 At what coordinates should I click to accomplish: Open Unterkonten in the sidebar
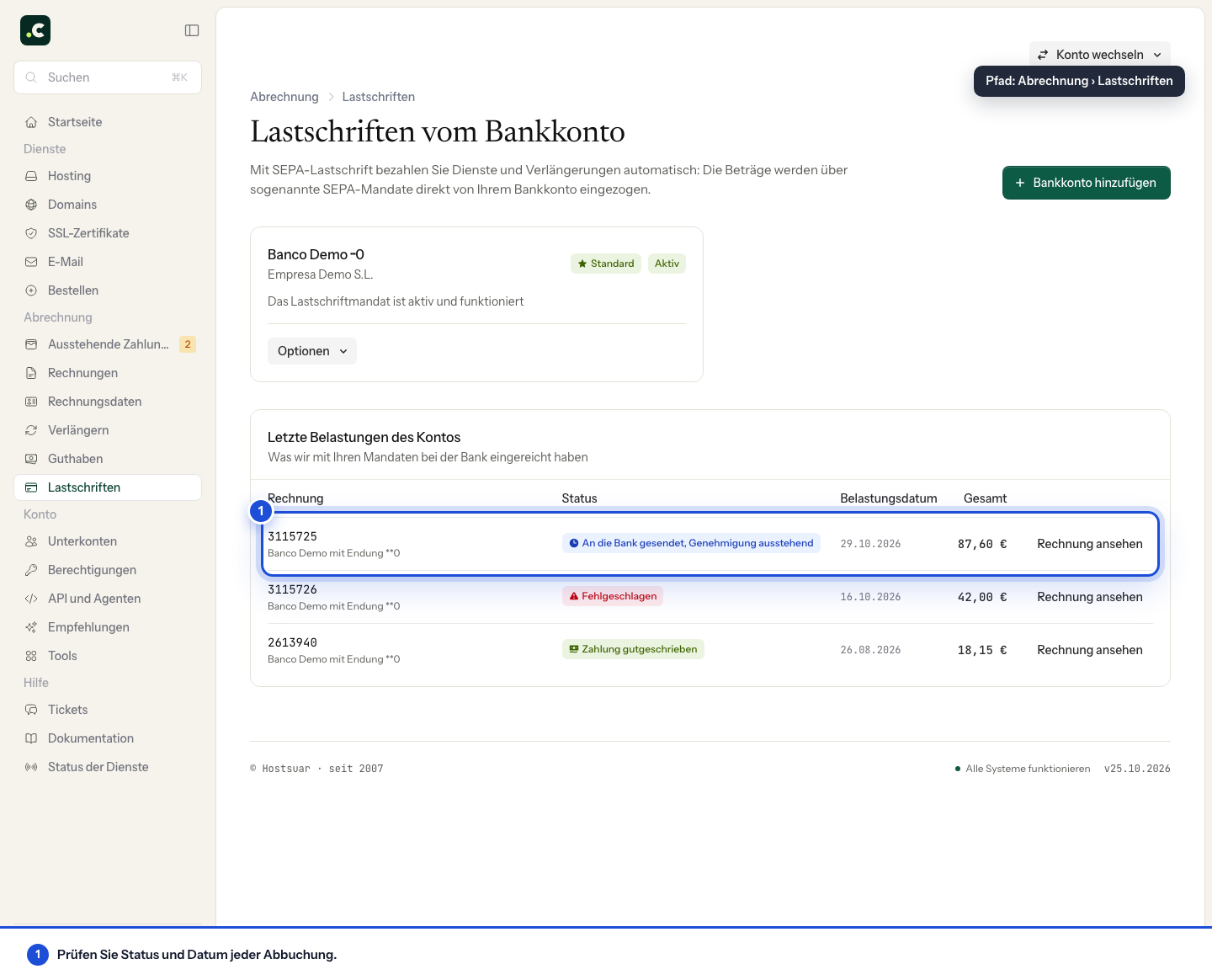(x=108, y=541)
